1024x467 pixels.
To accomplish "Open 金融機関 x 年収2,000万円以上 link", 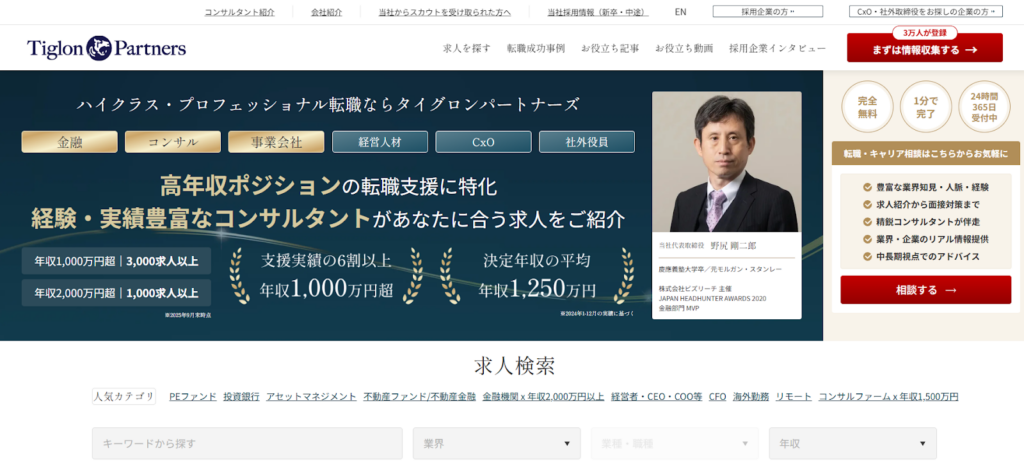I will pos(543,396).
